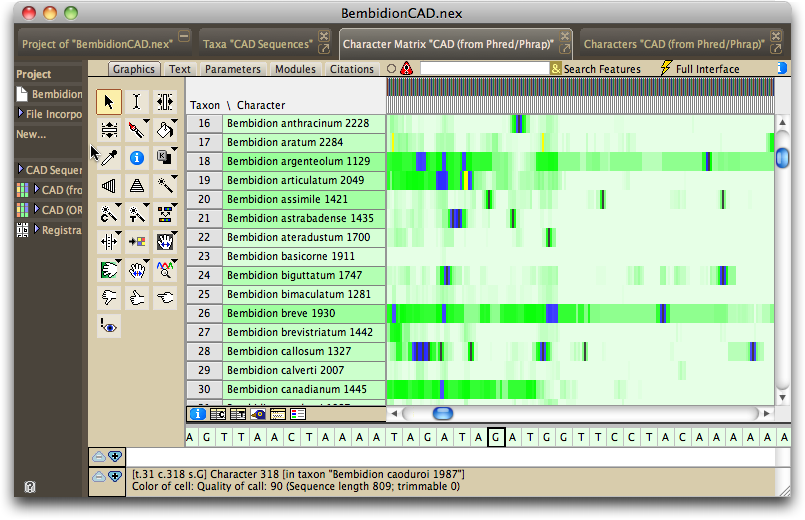Click the Search Features button

coord(596,69)
